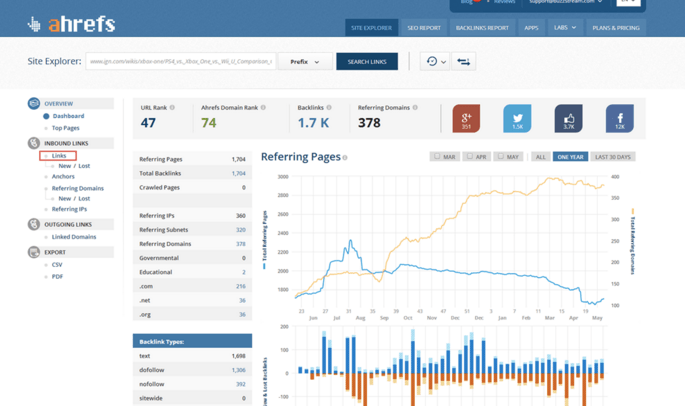Screen dimensions: 685x417
Task: Click the Blog link
Action: click(467, 2)
